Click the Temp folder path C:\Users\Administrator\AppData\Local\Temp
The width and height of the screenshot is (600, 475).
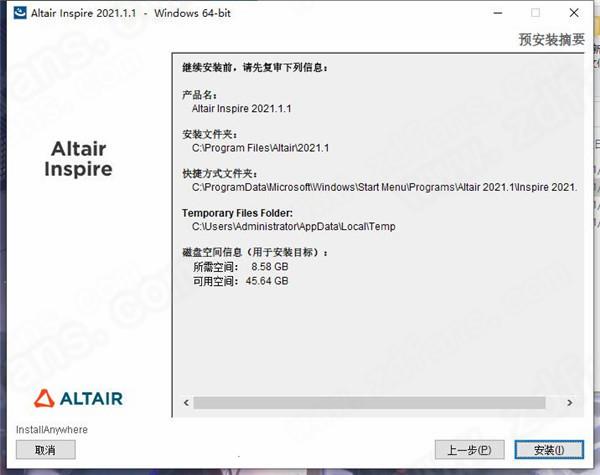[293, 227]
